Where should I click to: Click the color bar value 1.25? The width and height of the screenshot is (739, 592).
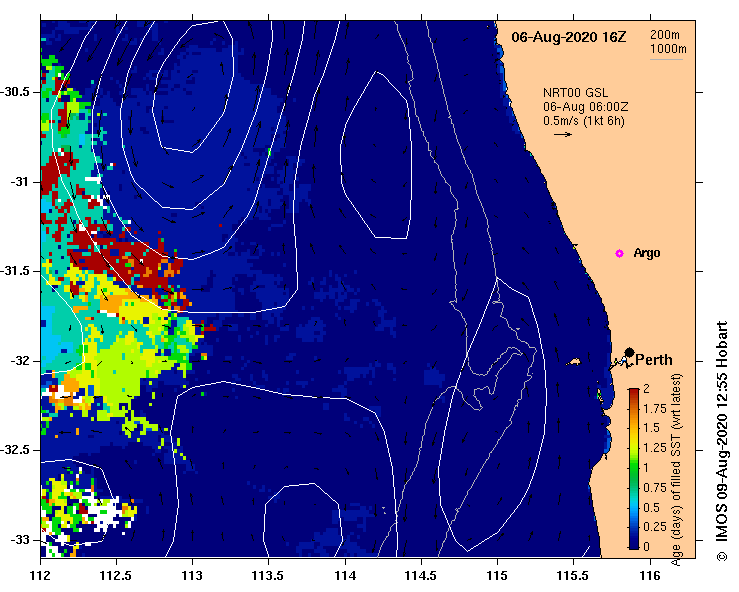click(x=655, y=448)
